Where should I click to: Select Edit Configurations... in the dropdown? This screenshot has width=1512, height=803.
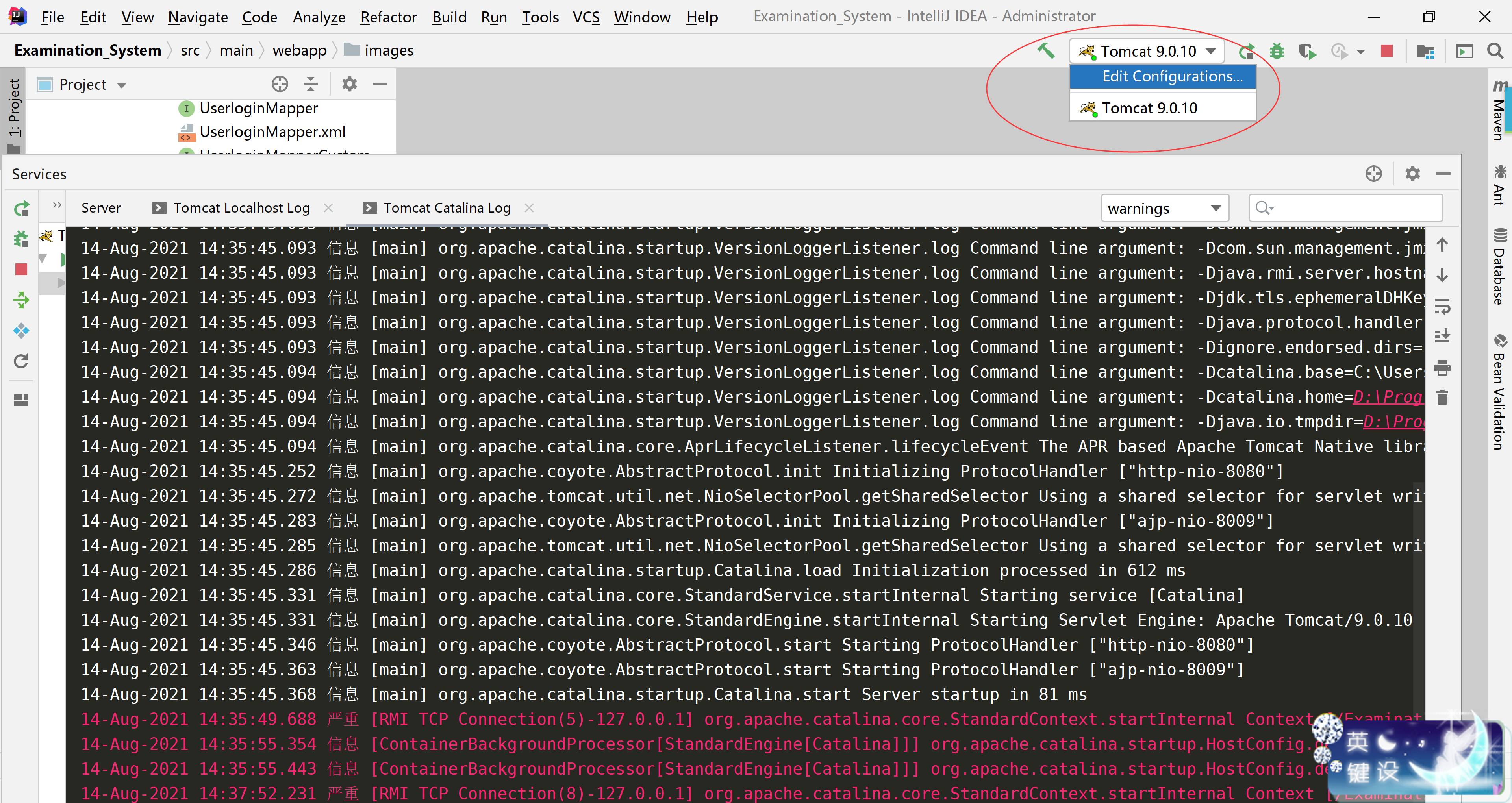pos(1171,76)
